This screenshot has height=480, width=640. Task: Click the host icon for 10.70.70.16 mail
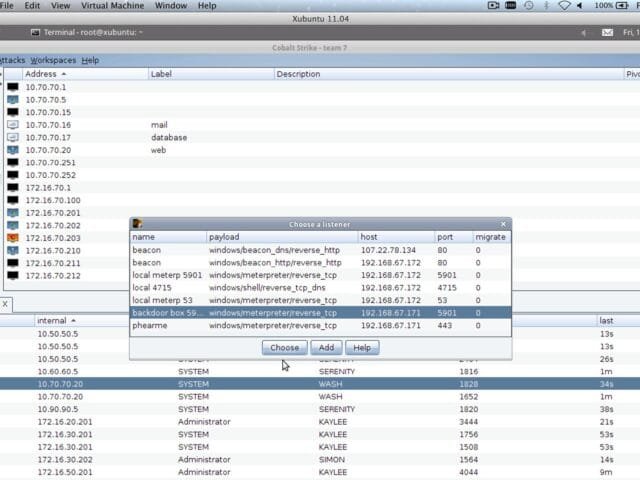pyautogui.click(x=13, y=125)
